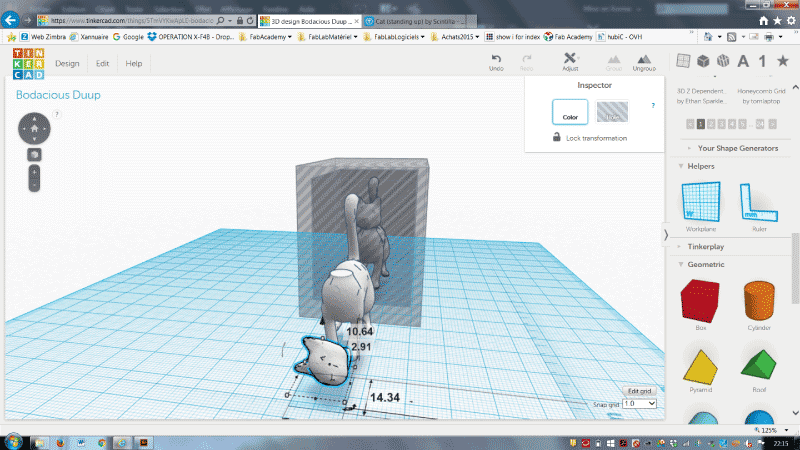Pick the orange Cylinder shape
The height and width of the screenshot is (450, 800).
759,305
